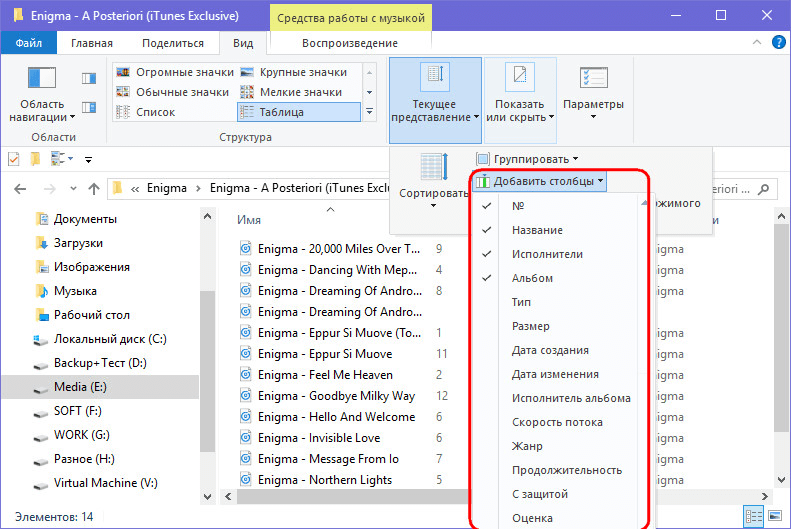The image size is (791, 529).
Task: Select Мелкие значки view layout
Action: 291,92
